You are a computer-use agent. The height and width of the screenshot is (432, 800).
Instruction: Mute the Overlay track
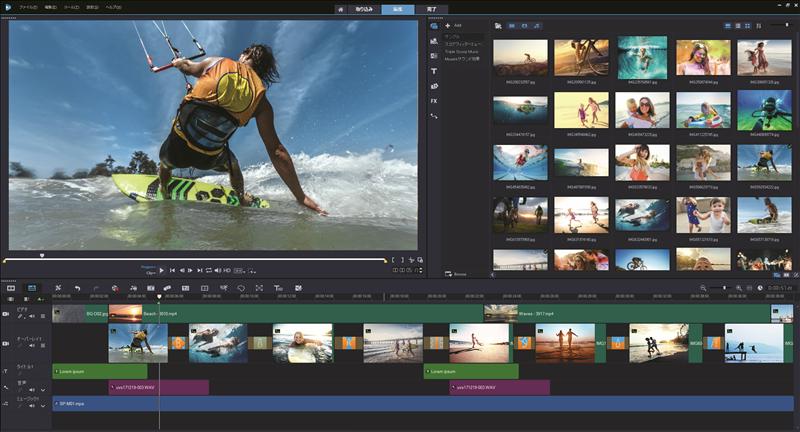[x=32, y=346]
